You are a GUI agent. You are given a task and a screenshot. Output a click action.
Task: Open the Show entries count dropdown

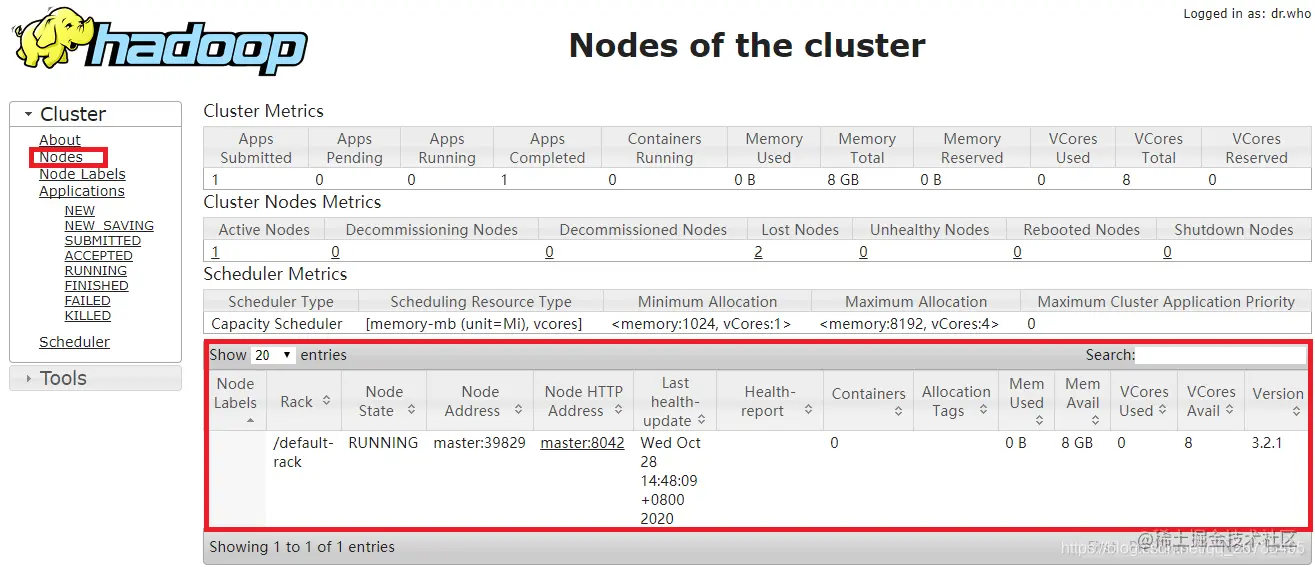(x=273, y=355)
